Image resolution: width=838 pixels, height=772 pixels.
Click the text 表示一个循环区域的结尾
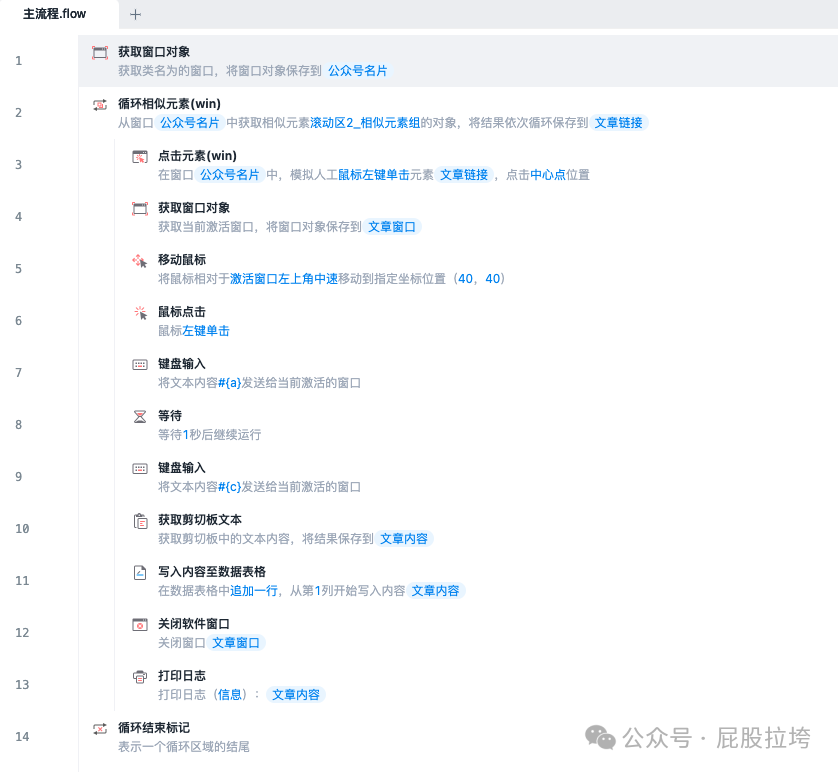pyautogui.click(x=184, y=747)
